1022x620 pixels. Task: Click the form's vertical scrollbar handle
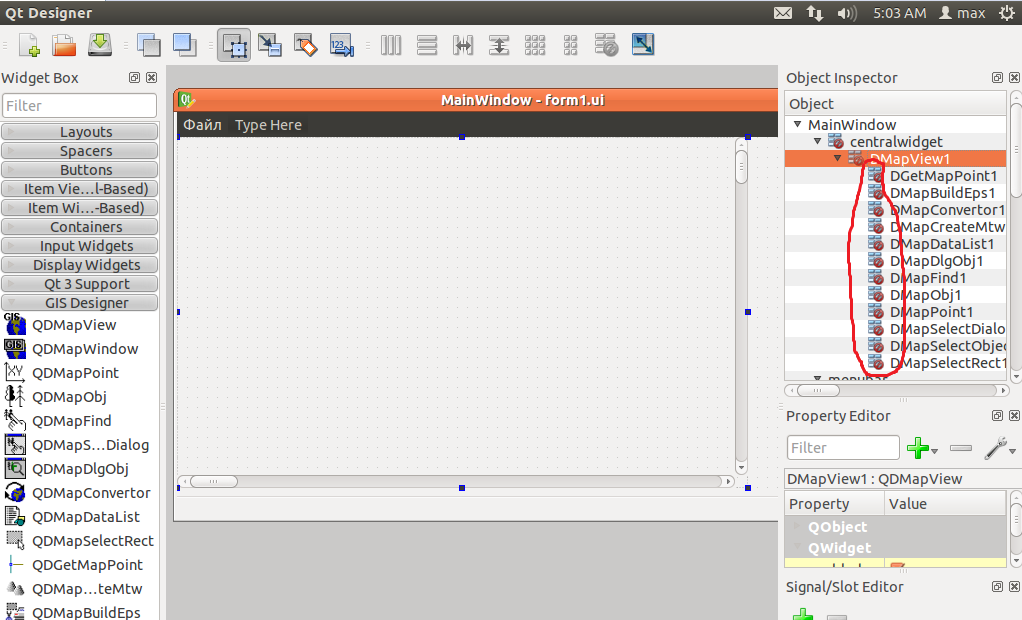point(741,167)
